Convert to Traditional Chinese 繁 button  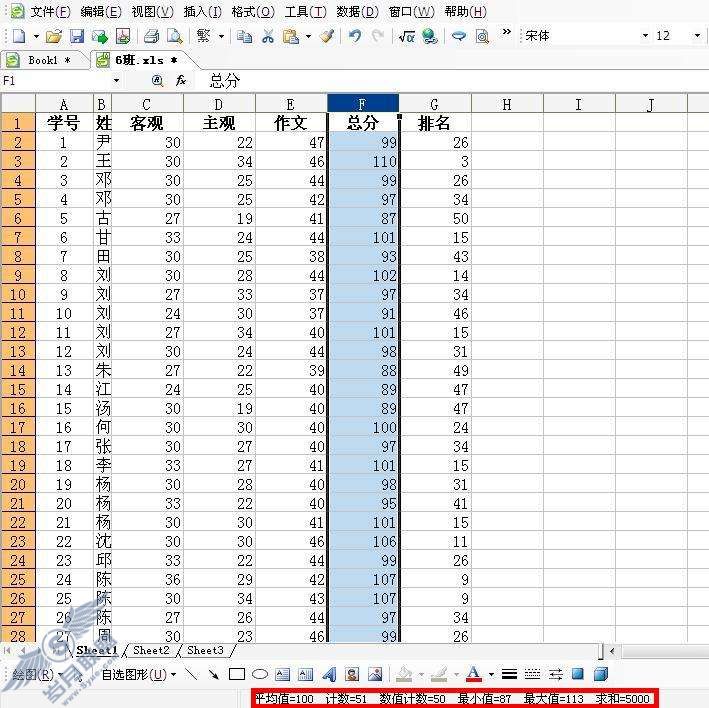pos(203,36)
